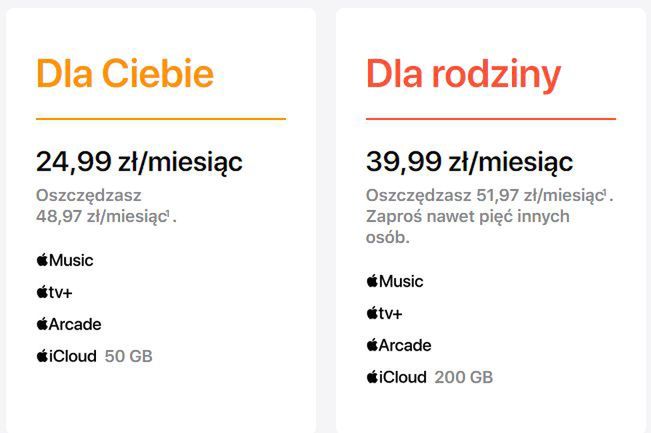Open footnote 1 after 51,97 zł/miesiąc
This screenshot has height=433, width=651.
point(605,190)
